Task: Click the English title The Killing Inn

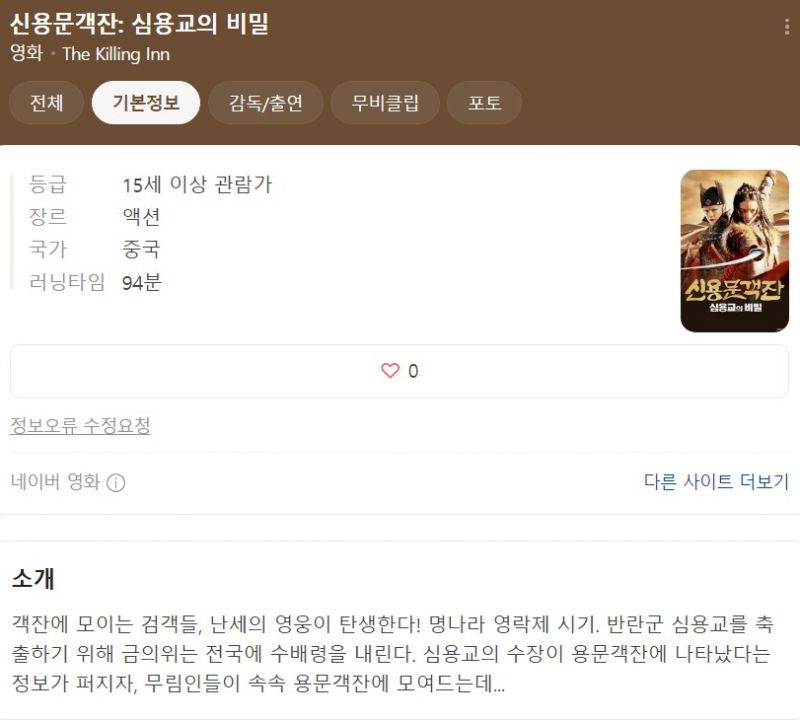Action: [x=116, y=54]
